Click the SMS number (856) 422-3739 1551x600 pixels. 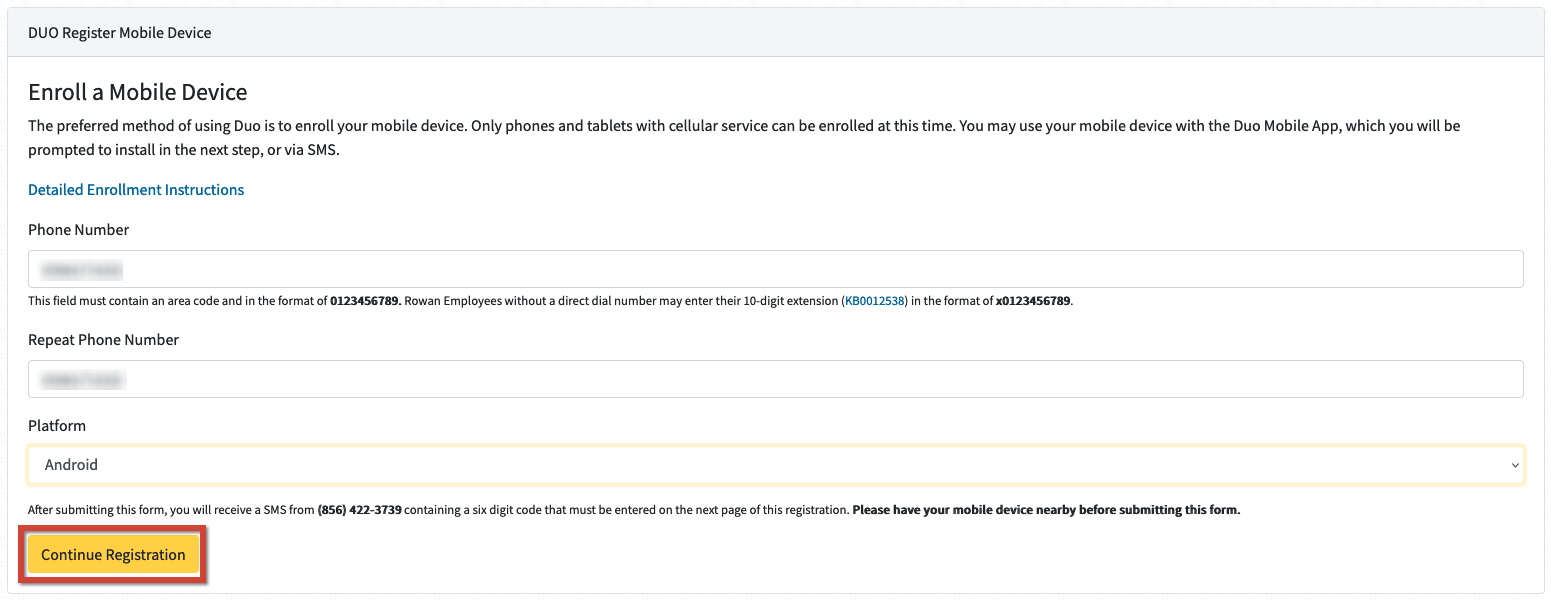tap(360, 510)
